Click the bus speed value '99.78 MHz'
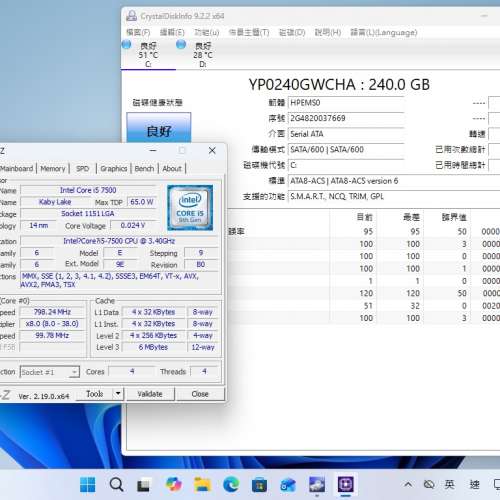The image size is (500, 500). point(52,335)
